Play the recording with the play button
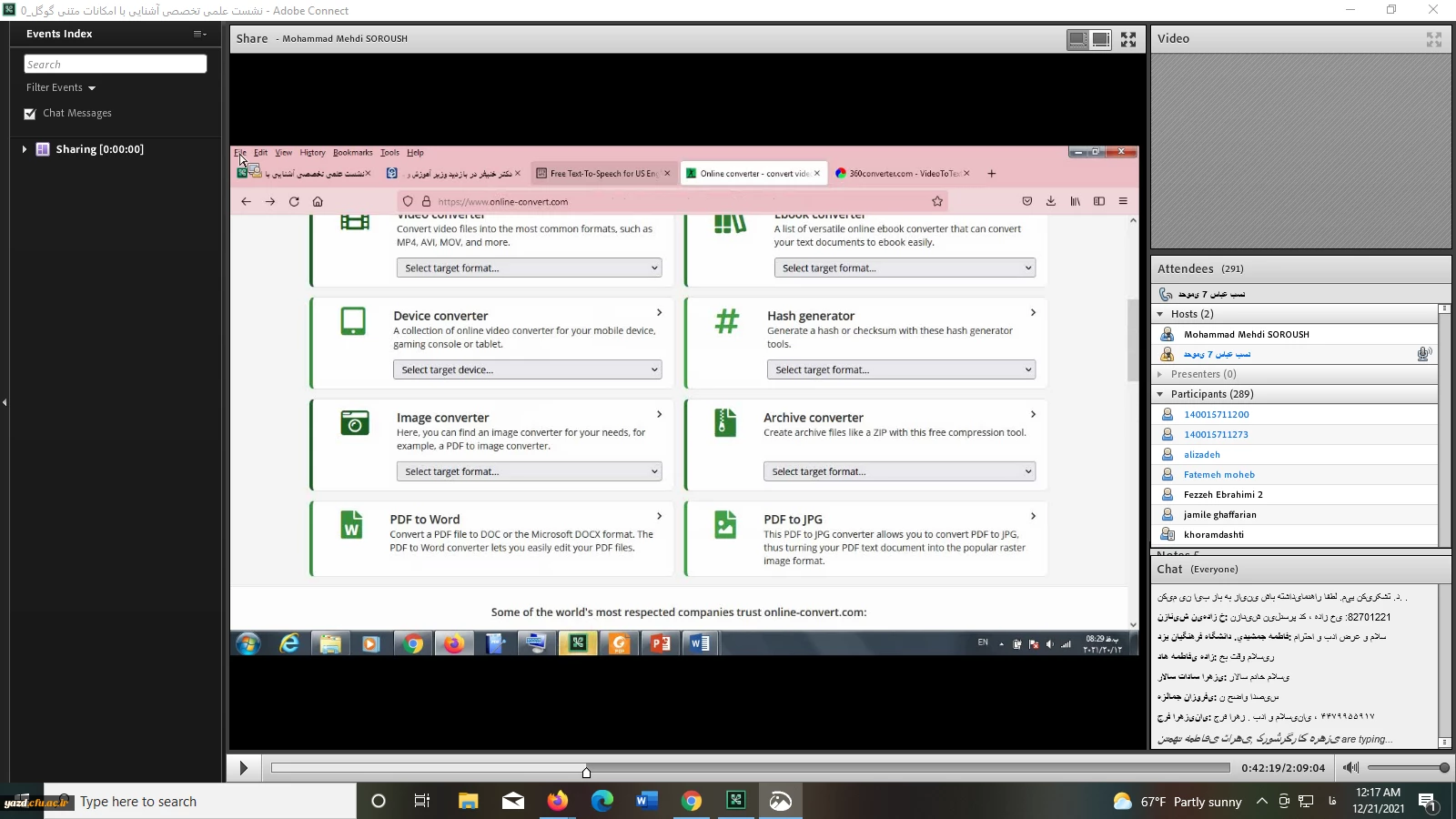Image resolution: width=1456 pixels, height=819 pixels. [243, 768]
